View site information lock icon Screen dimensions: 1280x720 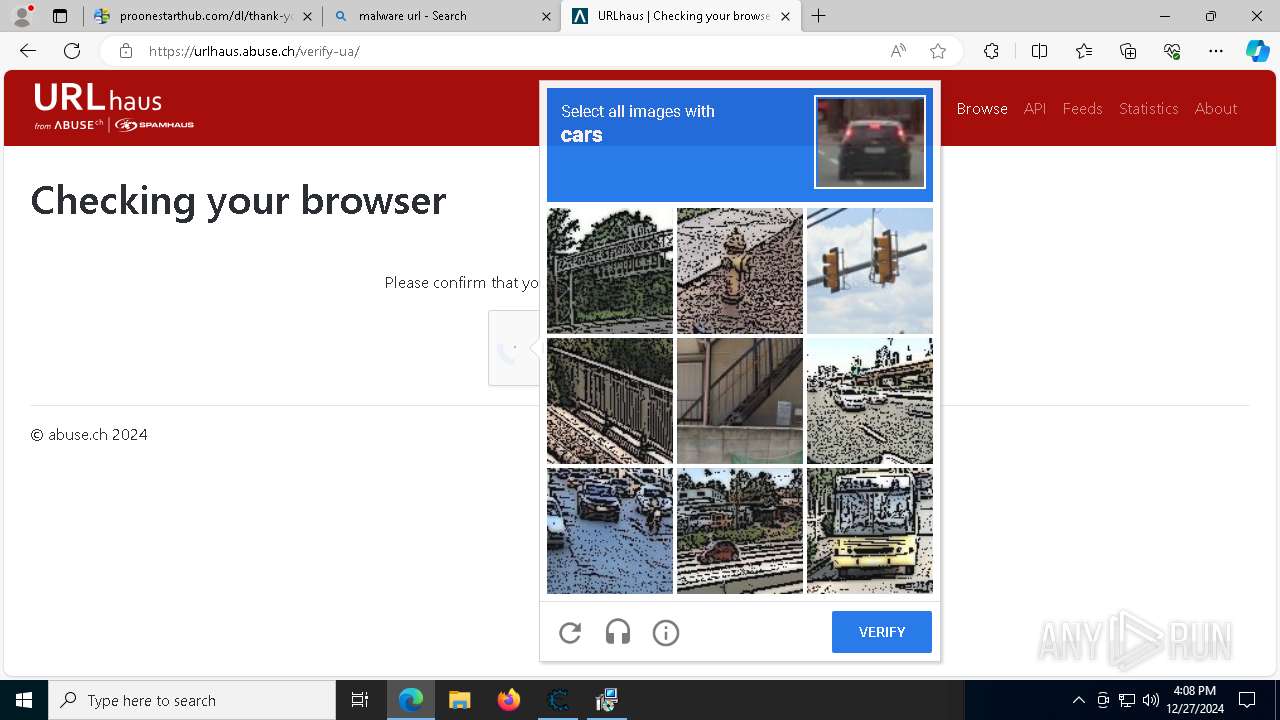point(125,51)
